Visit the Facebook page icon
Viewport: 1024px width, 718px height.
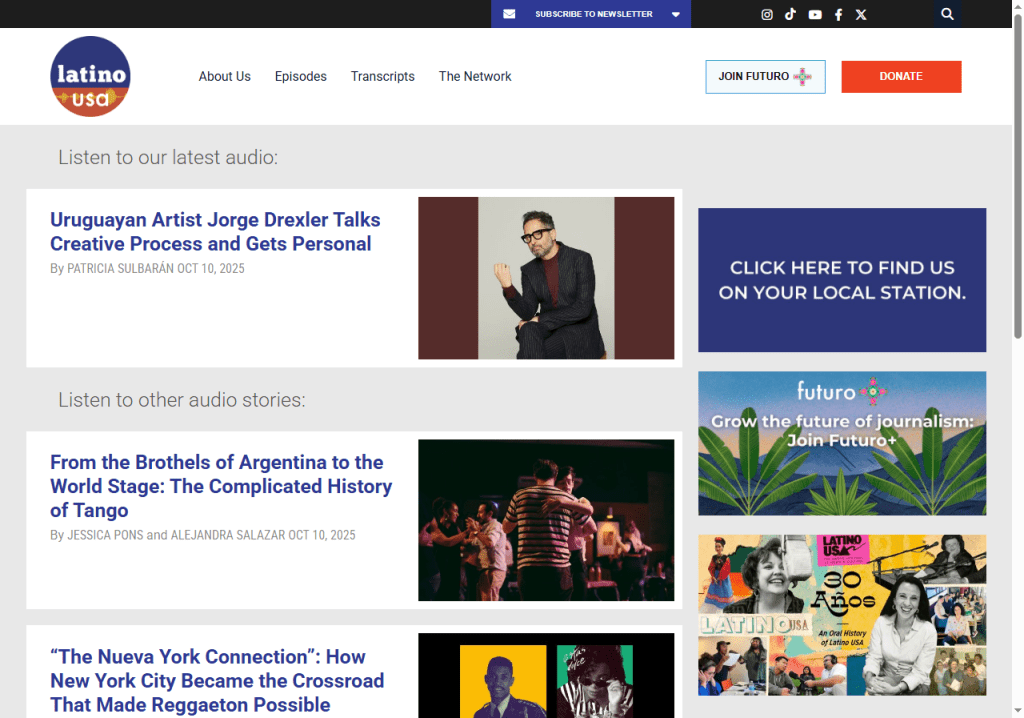point(838,14)
